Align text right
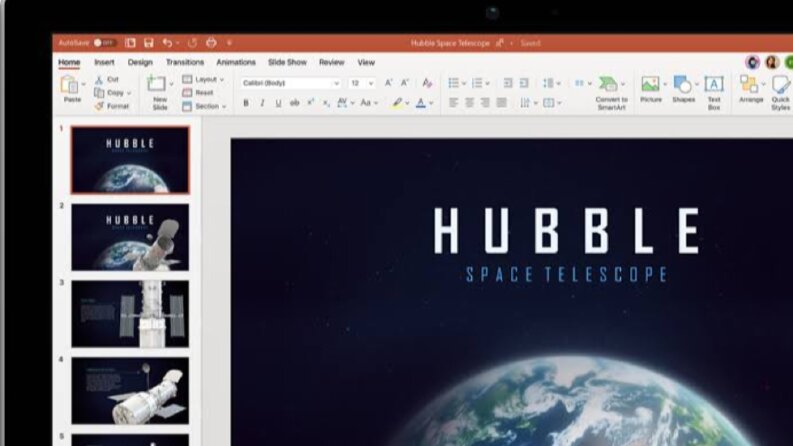Screen dimensions: 793x446 point(486,103)
